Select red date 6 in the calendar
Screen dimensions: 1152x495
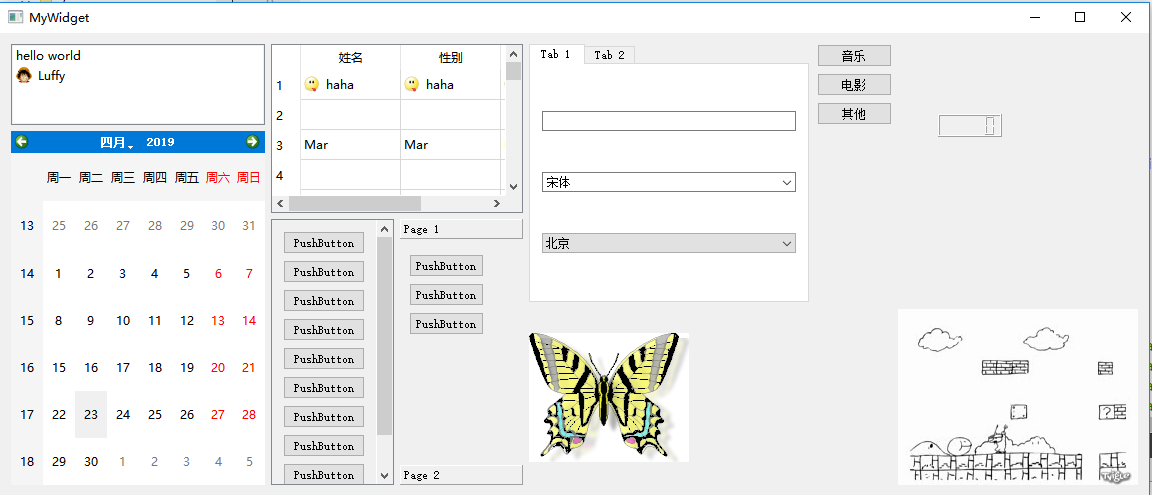218,273
